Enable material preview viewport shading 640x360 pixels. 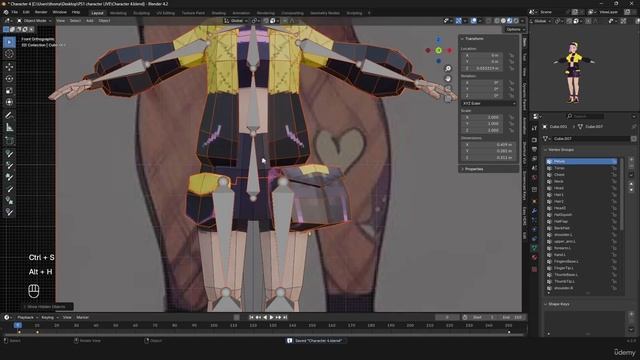point(509,21)
